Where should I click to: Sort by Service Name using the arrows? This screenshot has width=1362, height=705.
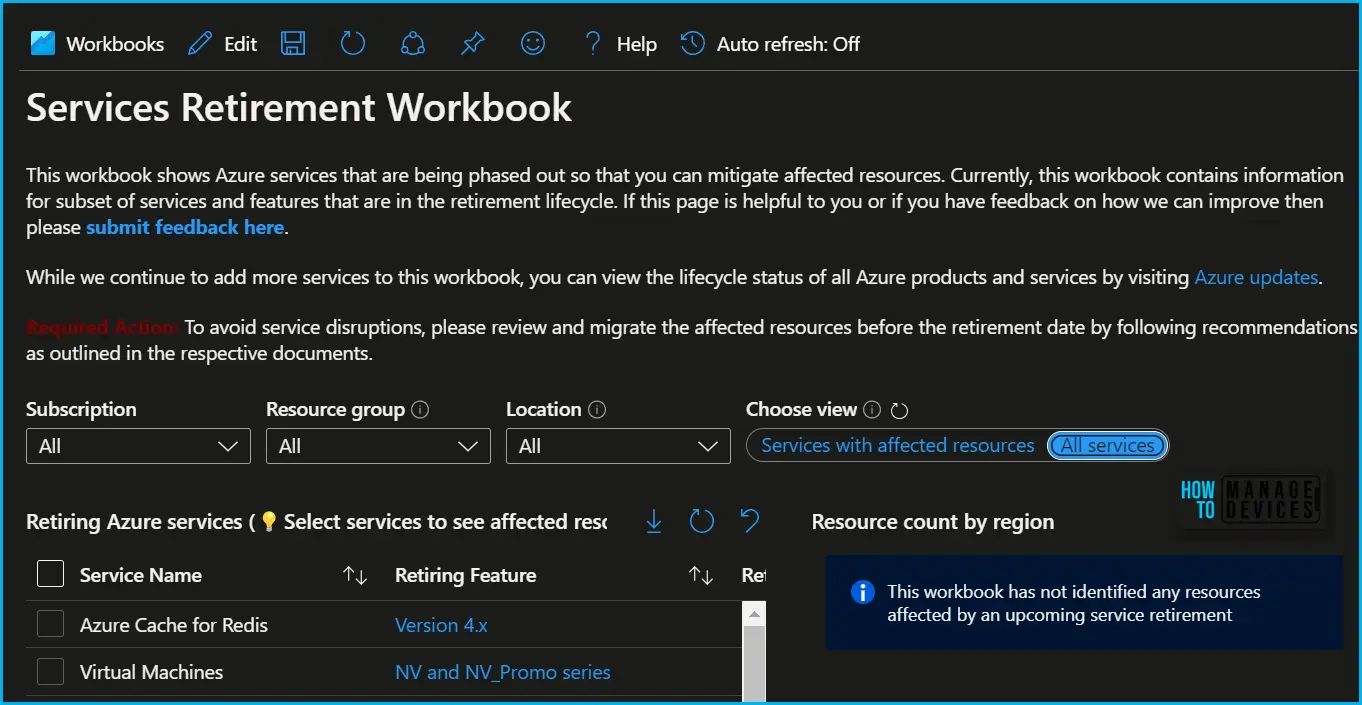coord(355,575)
